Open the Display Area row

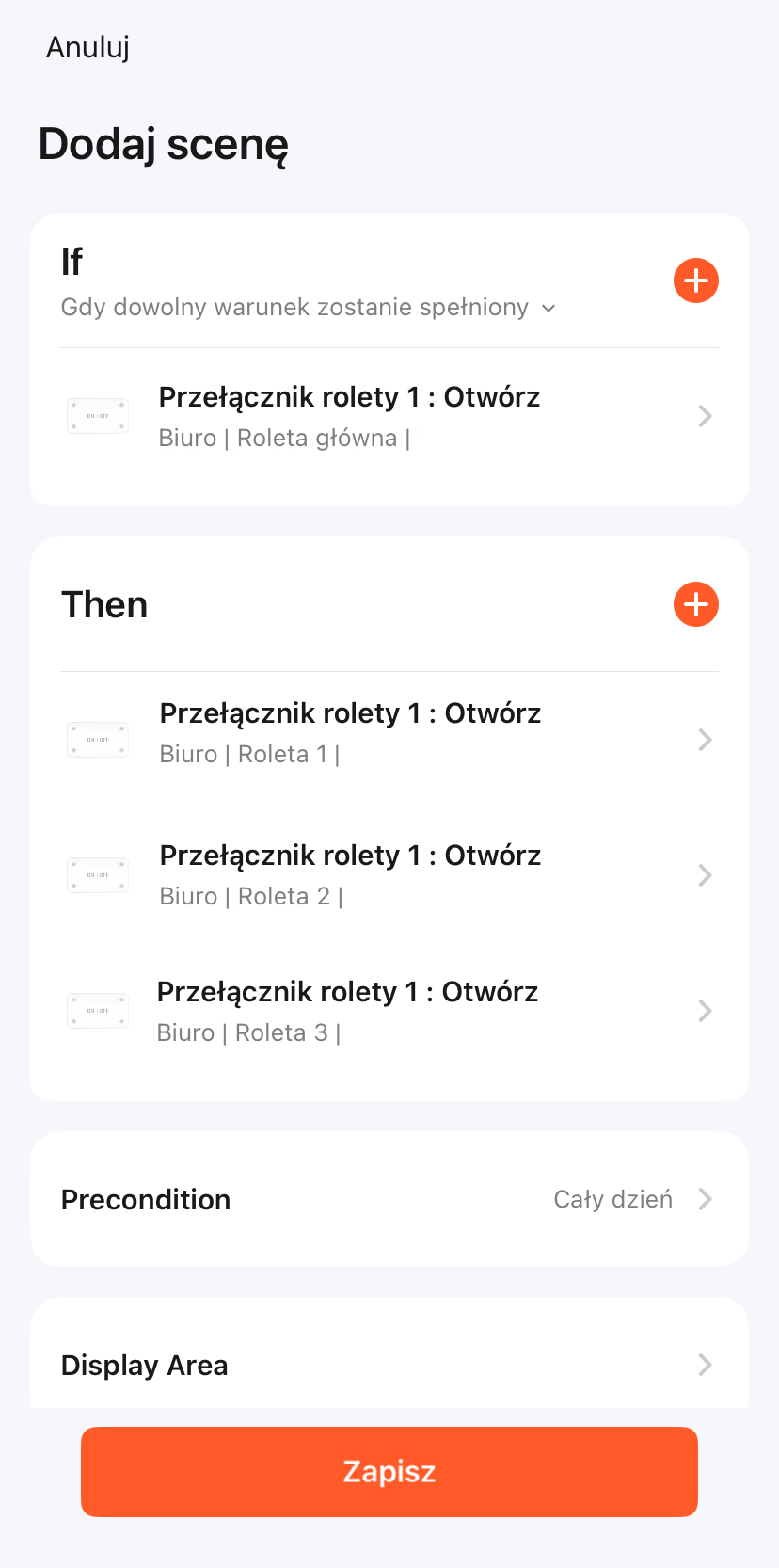(145, 1365)
